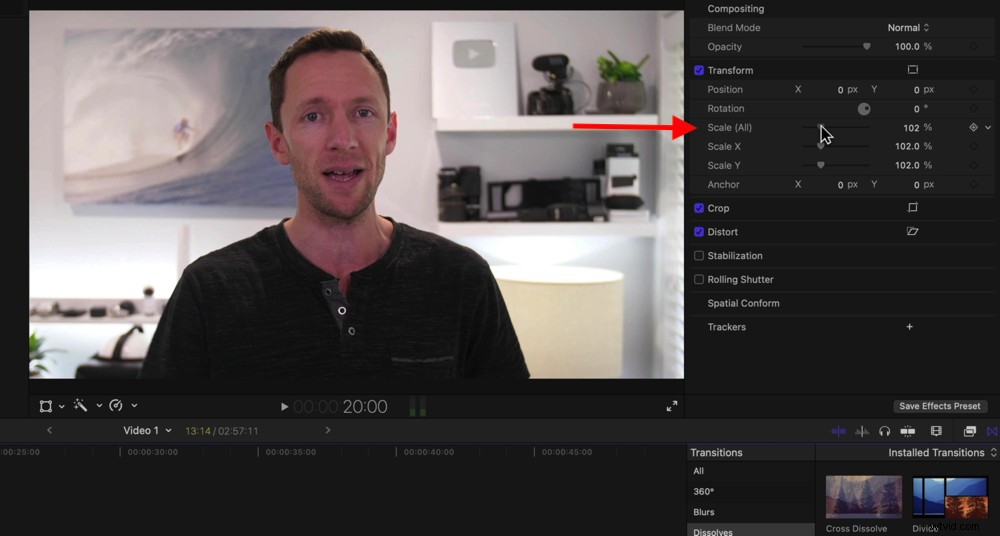The image size is (1000, 536).
Task: Add a keyframe for Scale (All)
Action: [x=973, y=128]
